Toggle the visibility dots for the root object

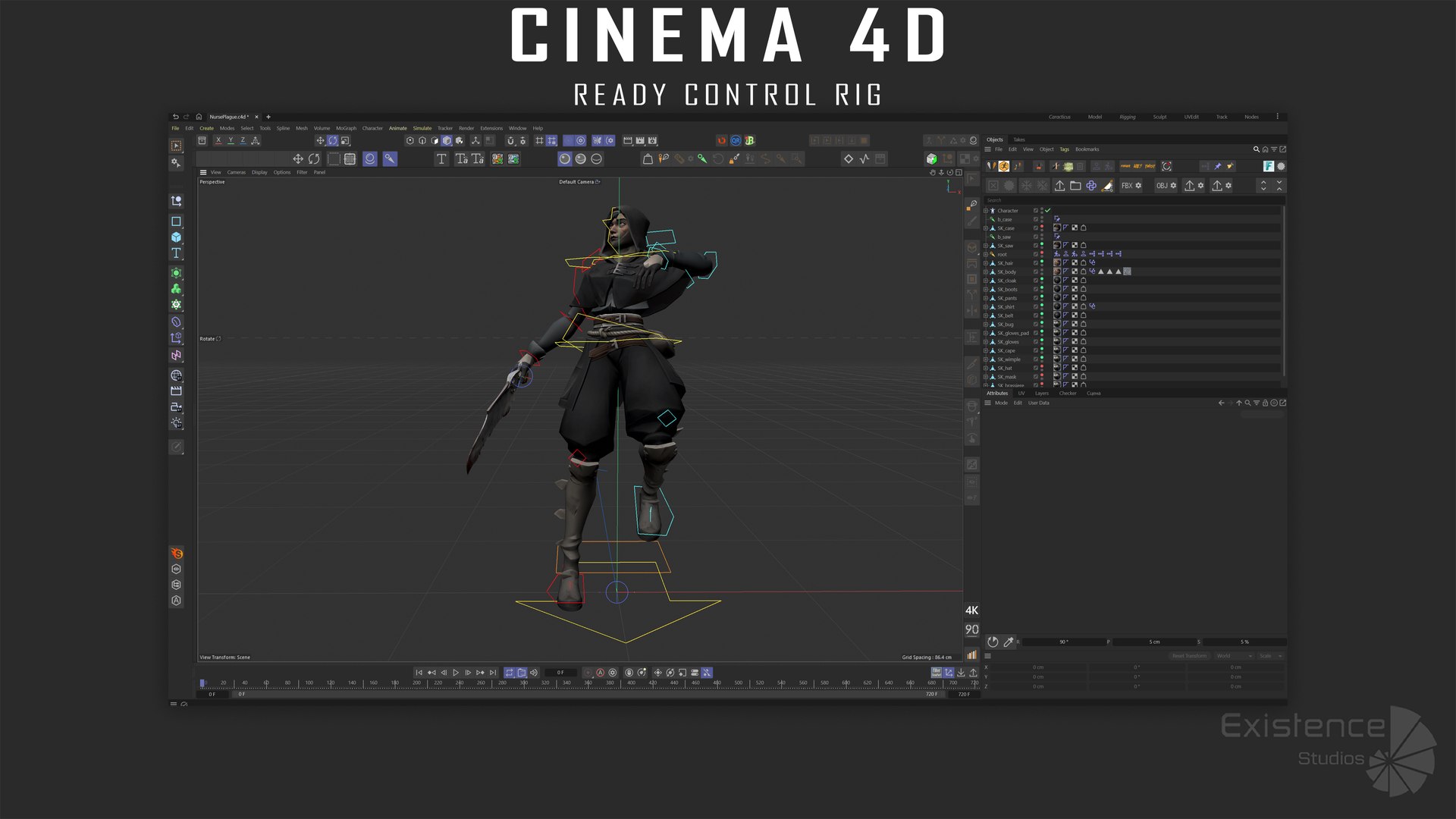coord(1042,255)
